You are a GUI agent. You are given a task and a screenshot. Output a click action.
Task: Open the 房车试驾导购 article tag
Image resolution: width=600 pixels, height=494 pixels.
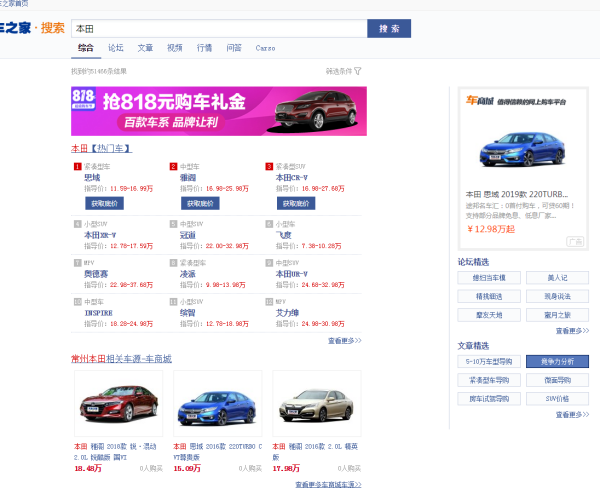(489, 399)
